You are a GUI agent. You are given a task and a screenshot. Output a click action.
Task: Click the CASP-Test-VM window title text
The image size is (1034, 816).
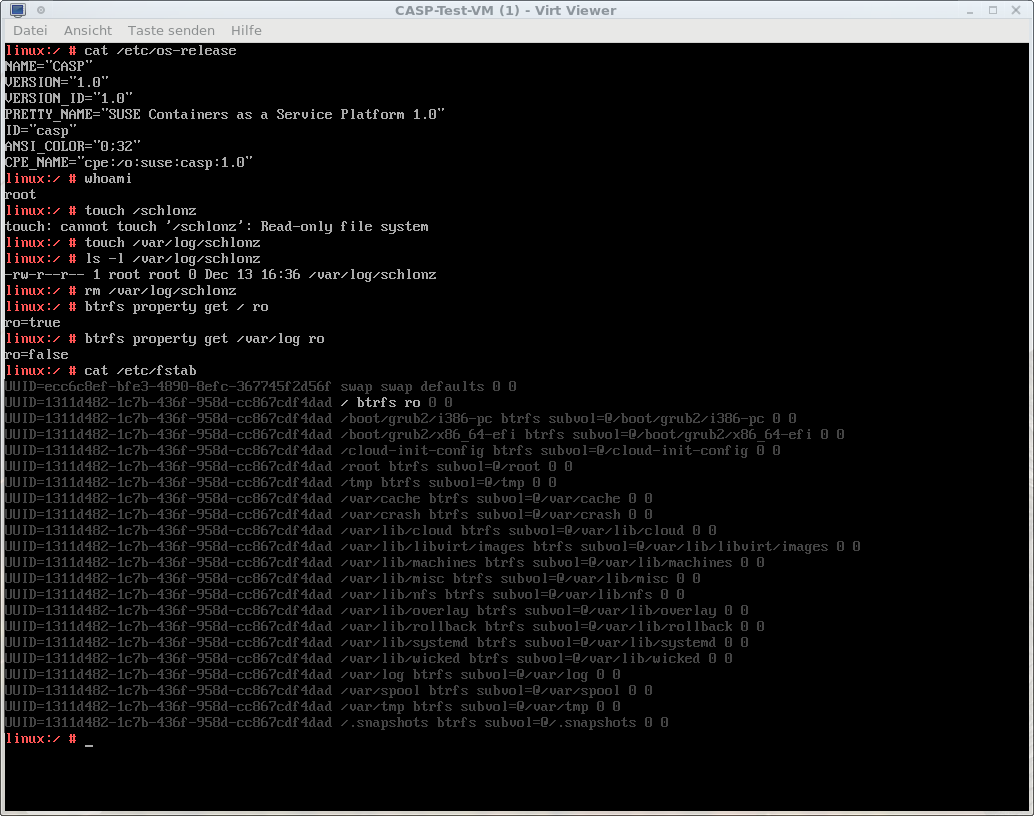pyautogui.click(x=505, y=11)
